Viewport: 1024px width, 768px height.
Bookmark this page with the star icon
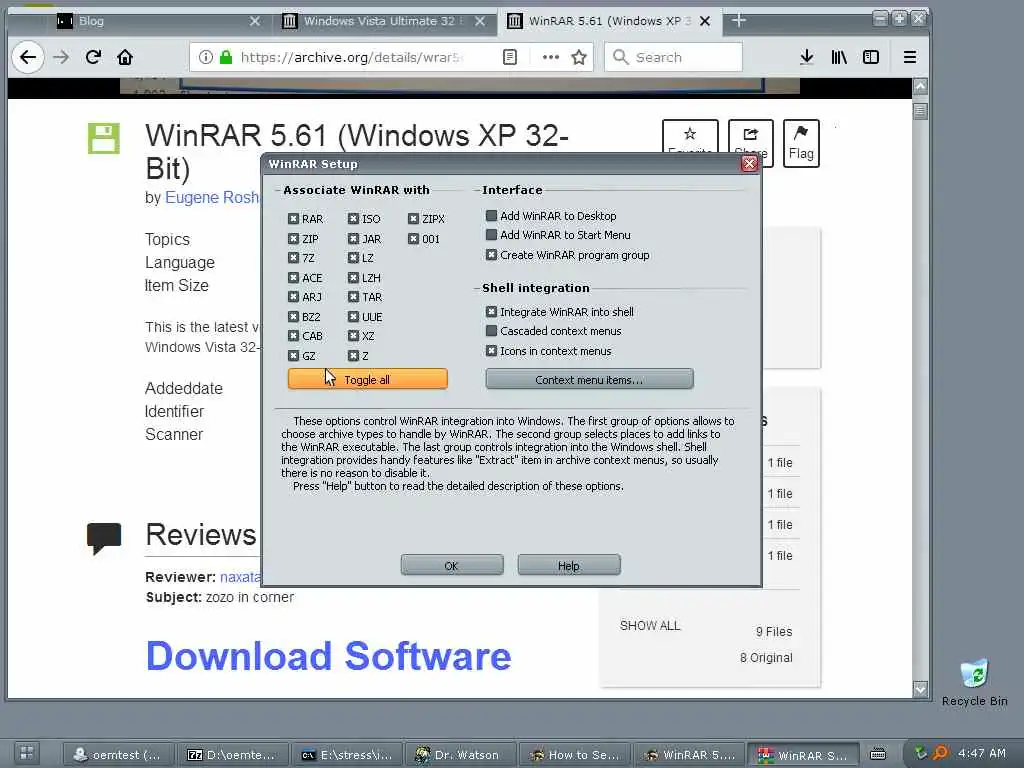[579, 57]
